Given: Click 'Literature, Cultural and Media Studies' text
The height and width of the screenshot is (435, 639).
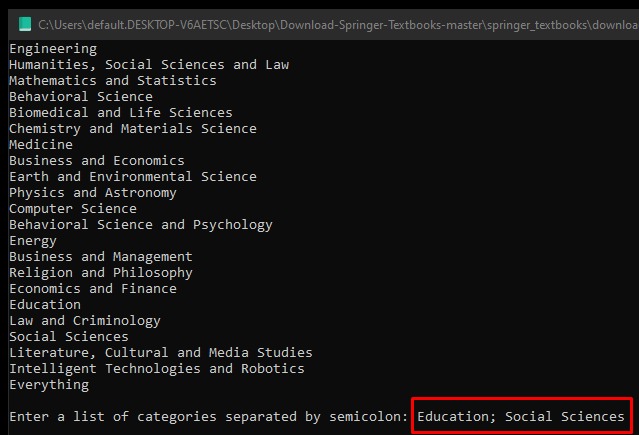Looking at the screenshot, I should point(161,353).
